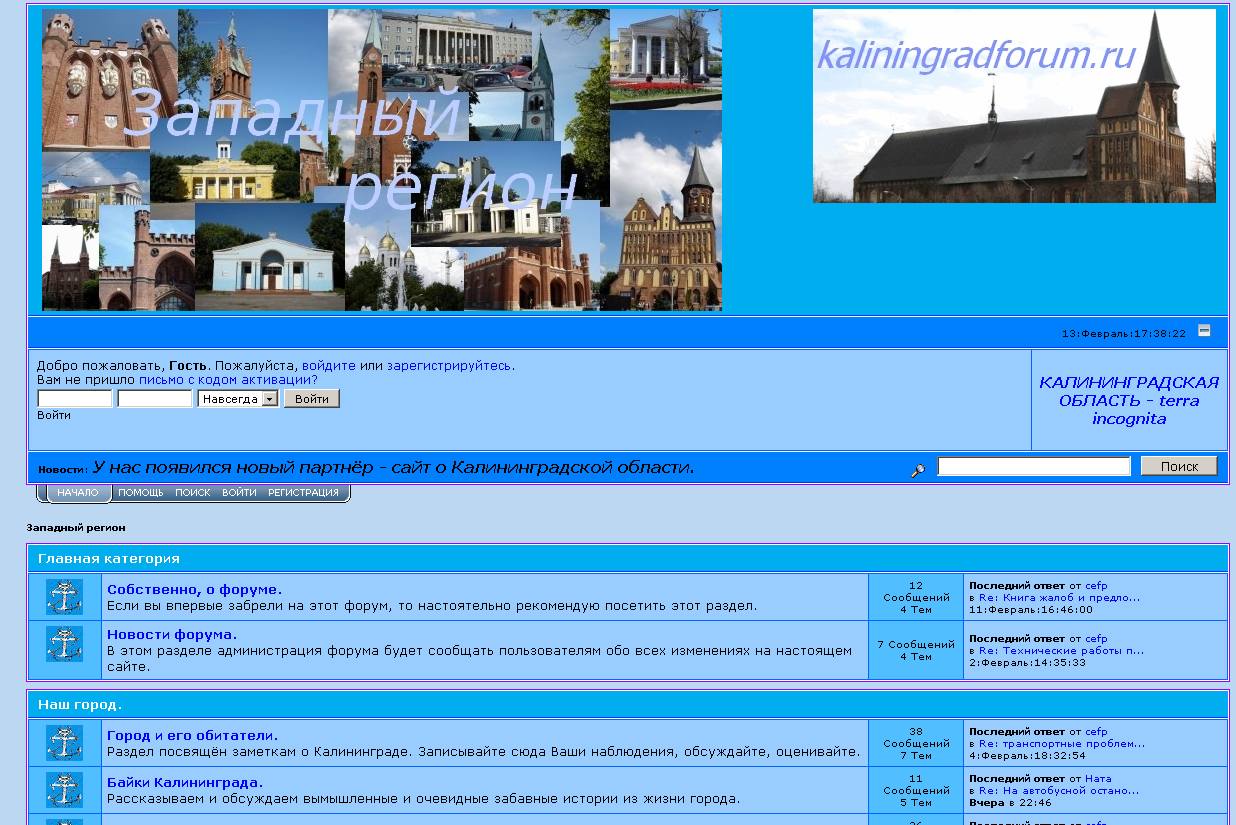Open board icon for 'Собственно, о форуме'
The width and height of the screenshot is (1236, 825).
65,597
